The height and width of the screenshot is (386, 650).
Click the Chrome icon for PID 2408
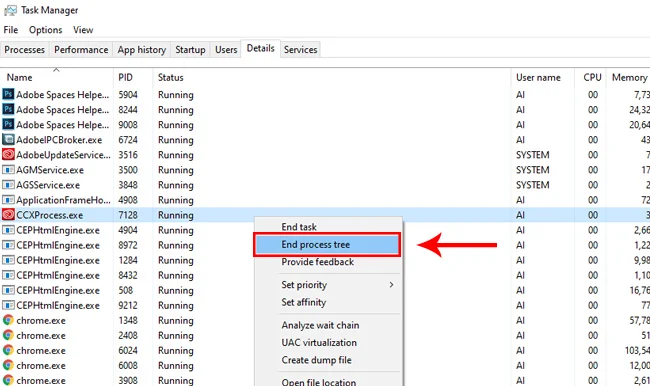tap(8, 335)
